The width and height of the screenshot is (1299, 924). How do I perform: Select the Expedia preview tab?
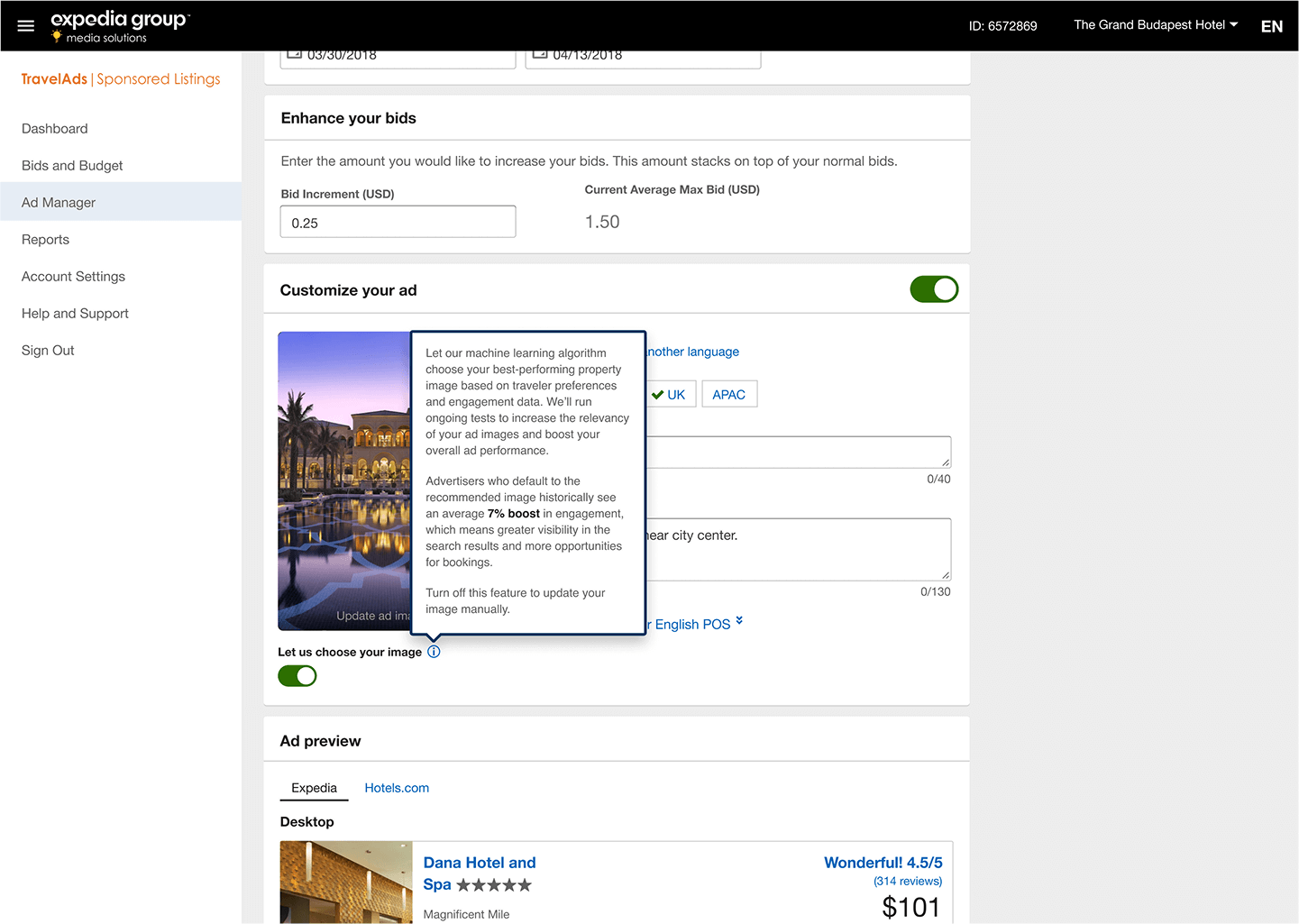(314, 788)
